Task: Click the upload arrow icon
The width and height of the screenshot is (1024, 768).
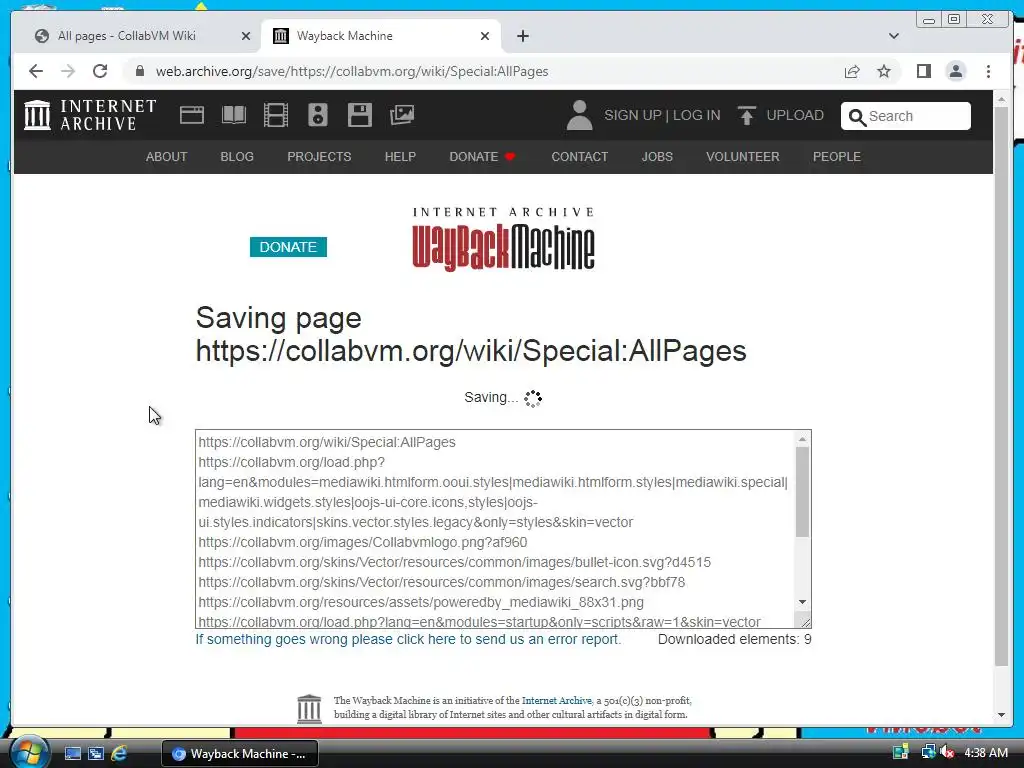Action: (746, 116)
